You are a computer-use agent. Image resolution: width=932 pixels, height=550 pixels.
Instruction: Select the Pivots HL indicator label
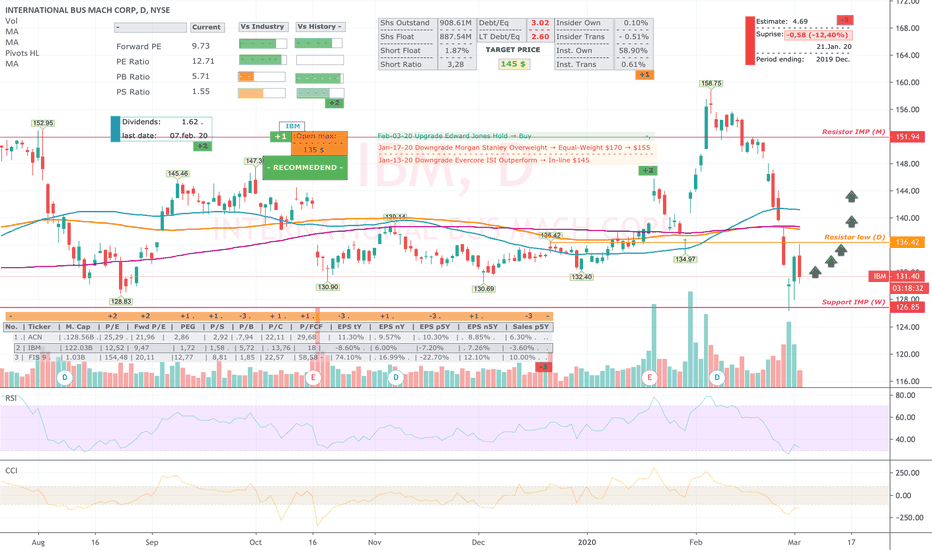22,53
